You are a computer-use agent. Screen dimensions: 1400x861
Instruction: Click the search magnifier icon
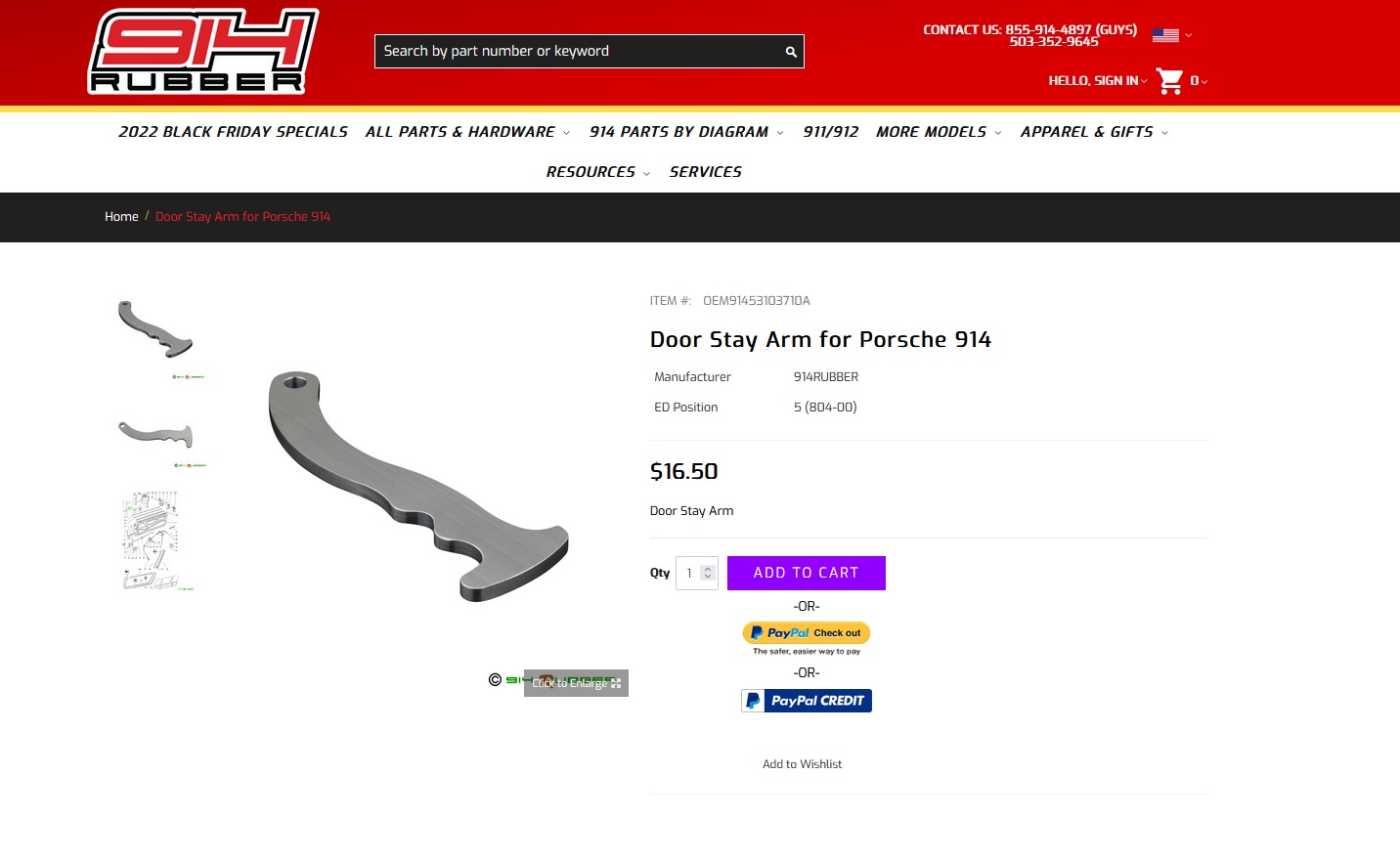791,52
